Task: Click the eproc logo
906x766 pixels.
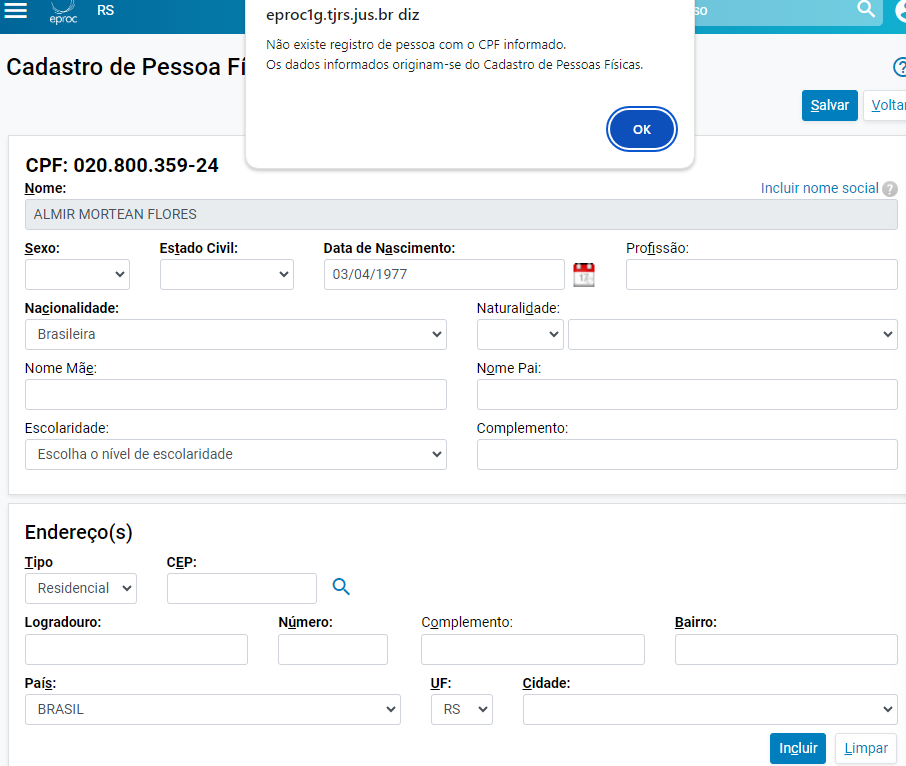Action: tap(62, 12)
